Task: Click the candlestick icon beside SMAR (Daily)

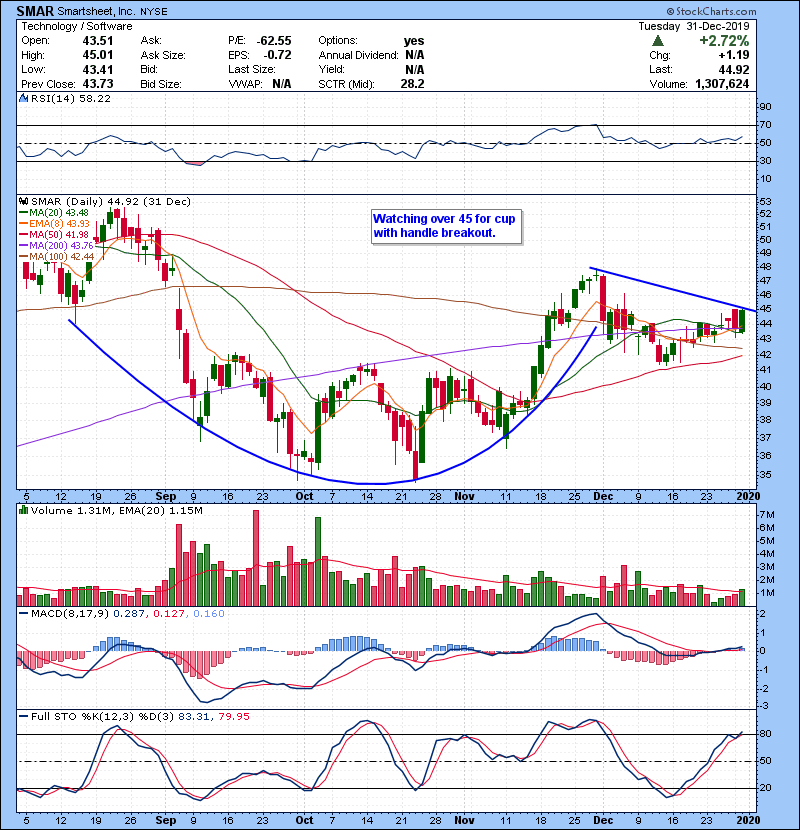Action: pos(24,202)
